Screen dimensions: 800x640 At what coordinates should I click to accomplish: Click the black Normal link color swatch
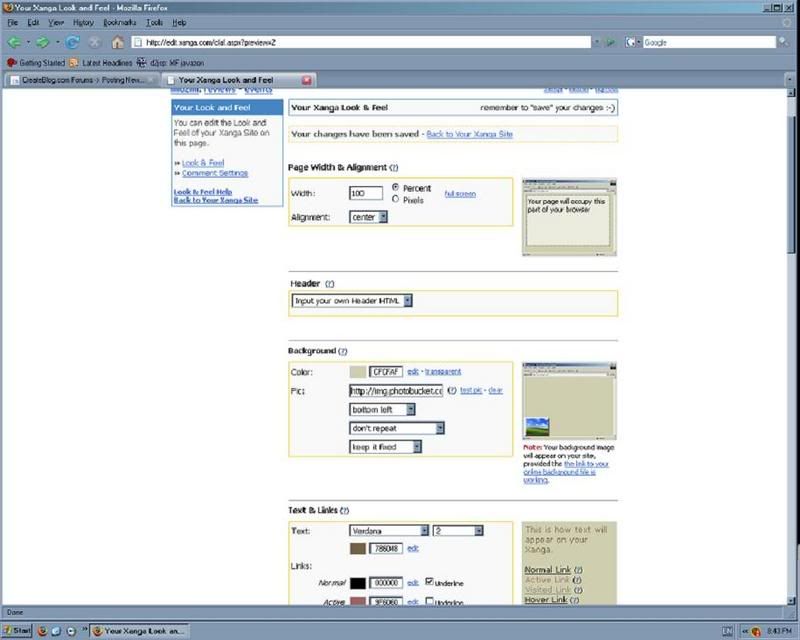point(358,583)
